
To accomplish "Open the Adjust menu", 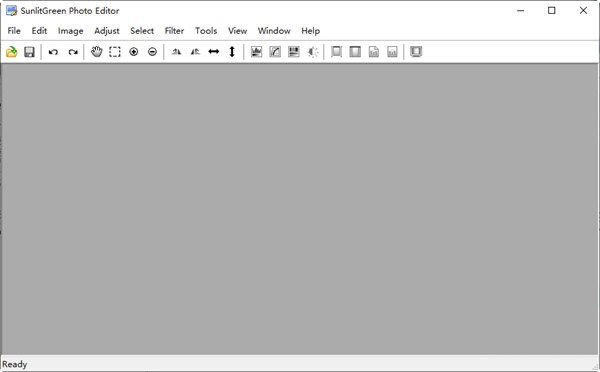I will [x=107, y=31].
